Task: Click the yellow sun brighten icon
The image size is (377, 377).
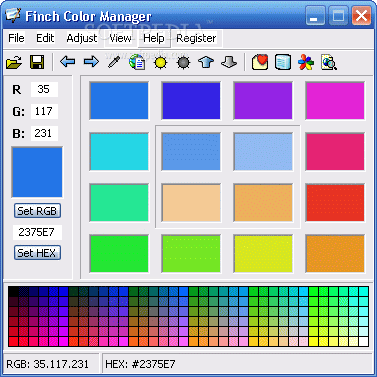Action: coord(160,62)
